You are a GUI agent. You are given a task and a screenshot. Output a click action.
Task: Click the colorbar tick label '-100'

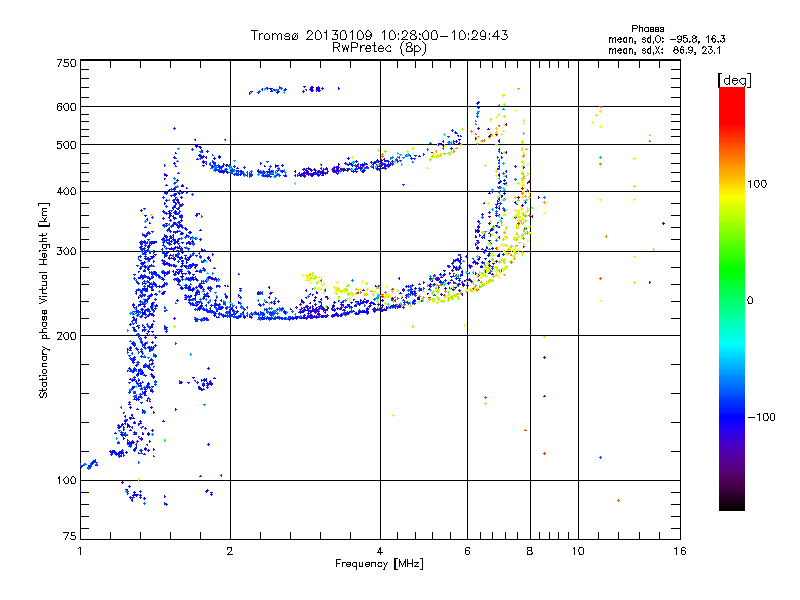coord(761,417)
